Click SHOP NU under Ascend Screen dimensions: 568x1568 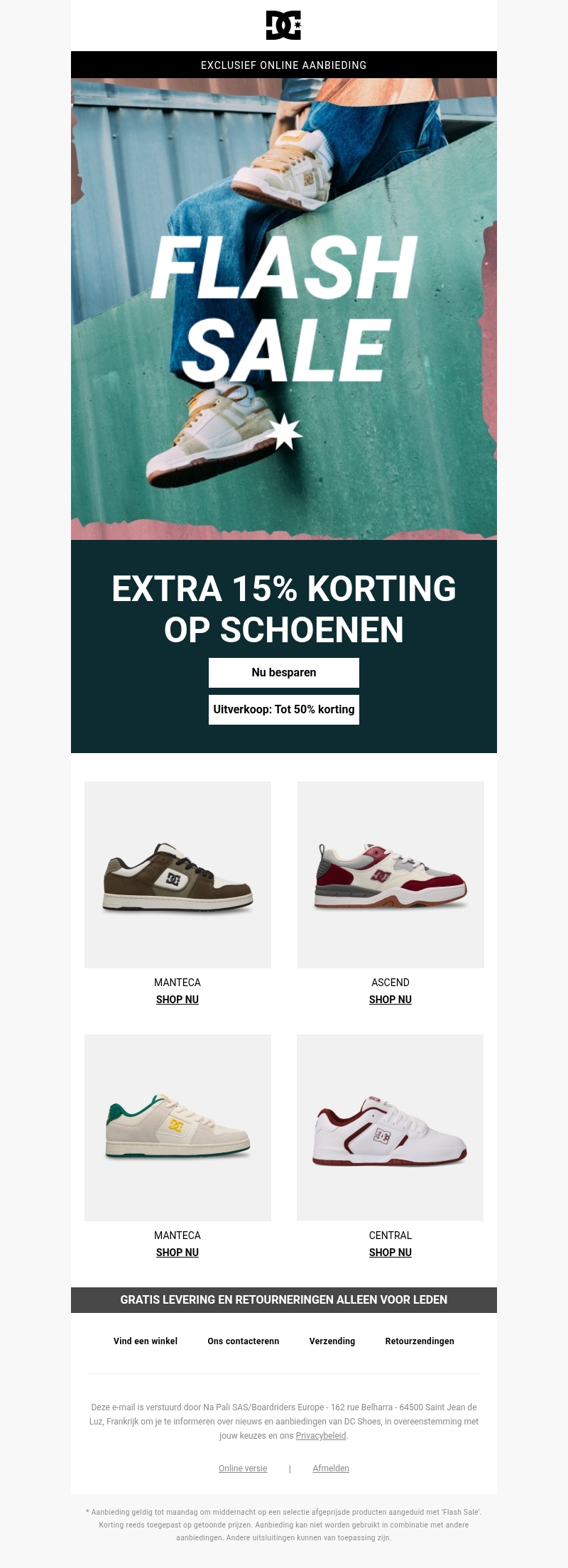(390, 1000)
